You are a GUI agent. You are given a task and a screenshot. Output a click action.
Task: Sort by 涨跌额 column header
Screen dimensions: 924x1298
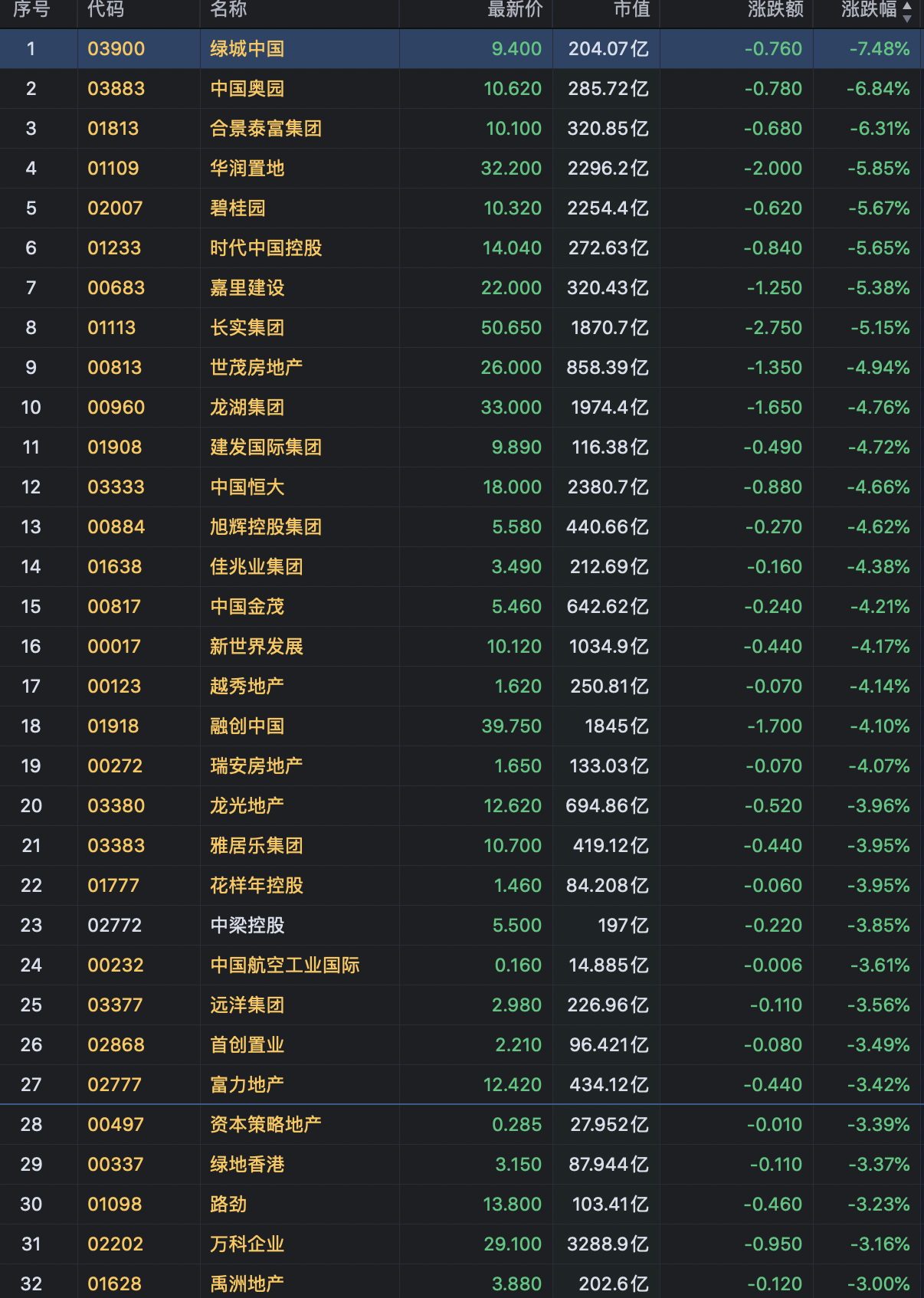775,9
